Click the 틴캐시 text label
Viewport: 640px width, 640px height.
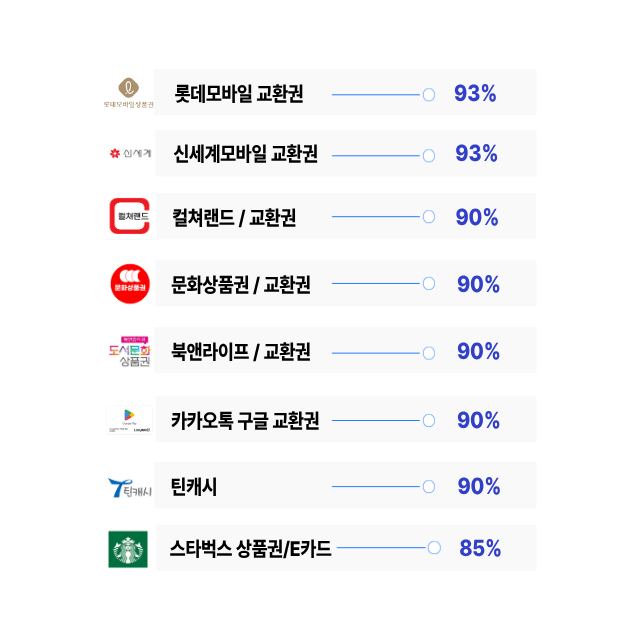pyautogui.click(x=194, y=487)
